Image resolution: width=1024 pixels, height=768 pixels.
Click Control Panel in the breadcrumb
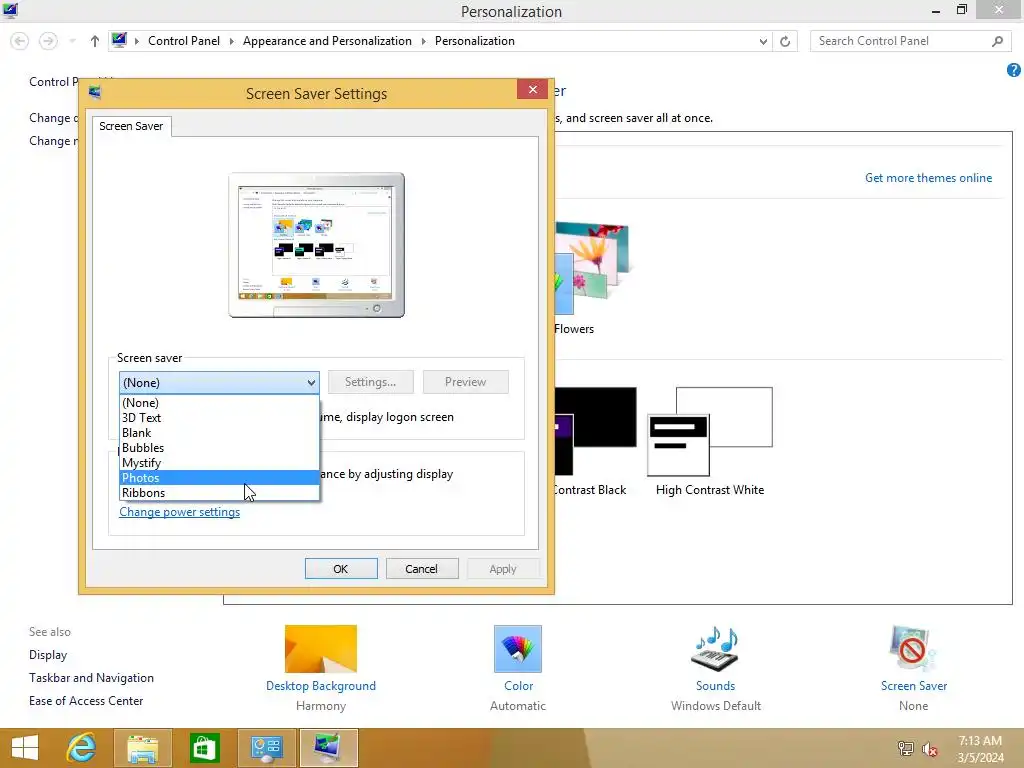[184, 41]
